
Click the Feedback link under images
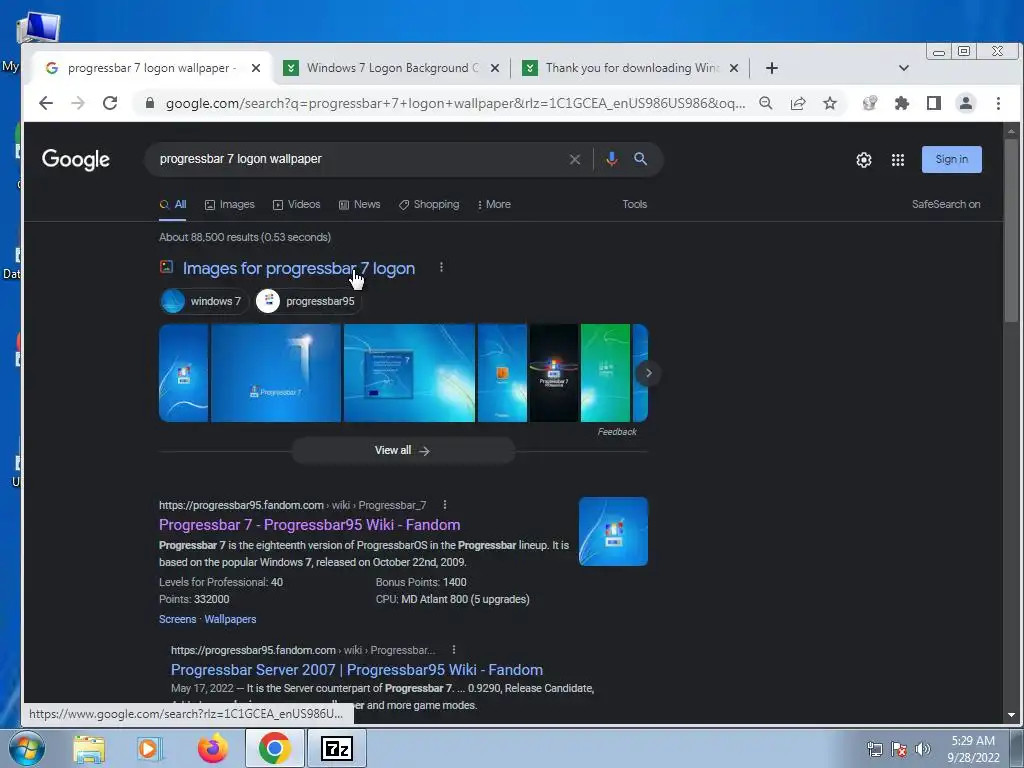click(616, 432)
